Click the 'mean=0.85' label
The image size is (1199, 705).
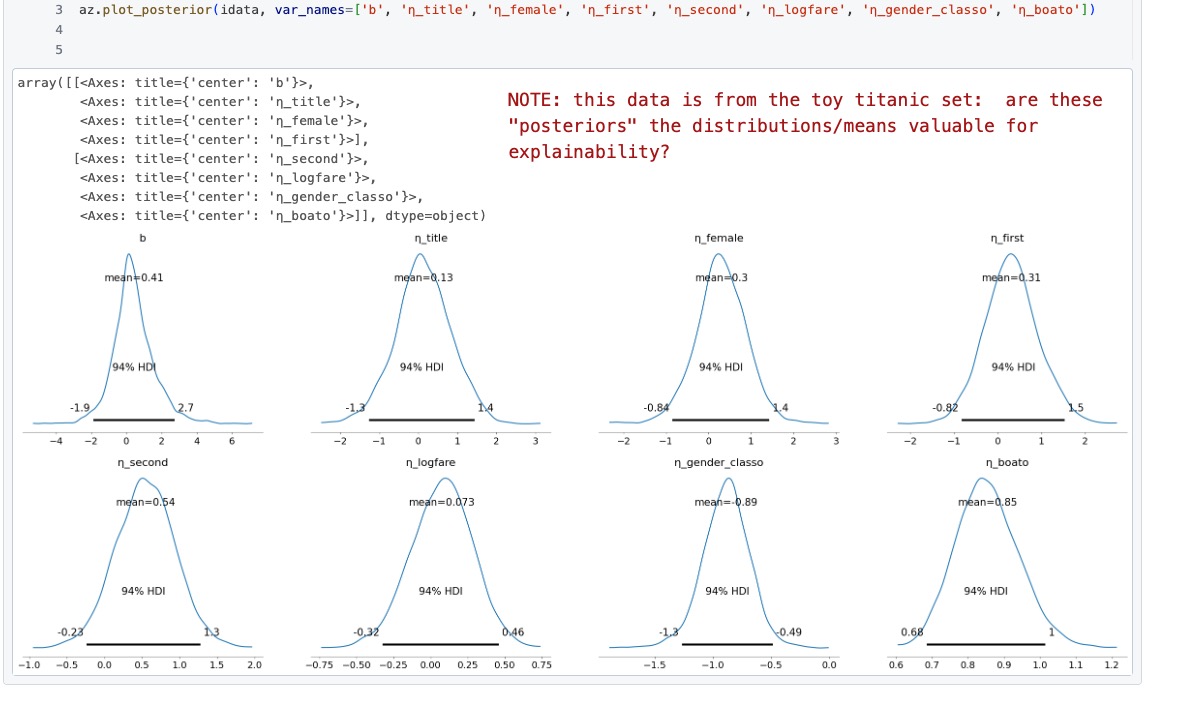tap(987, 502)
